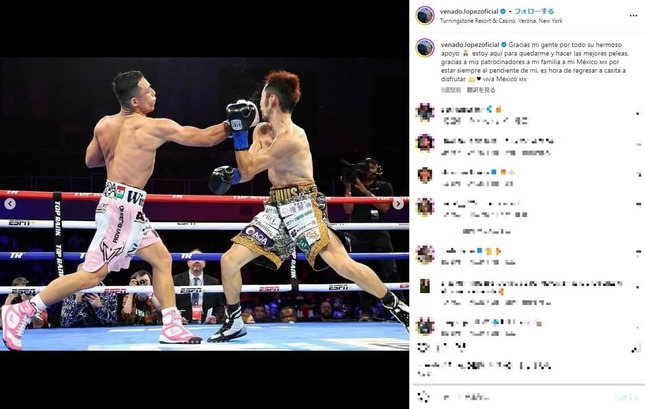Advance to next photo with right arrow
The height and width of the screenshot is (409, 645).
(398, 204)
